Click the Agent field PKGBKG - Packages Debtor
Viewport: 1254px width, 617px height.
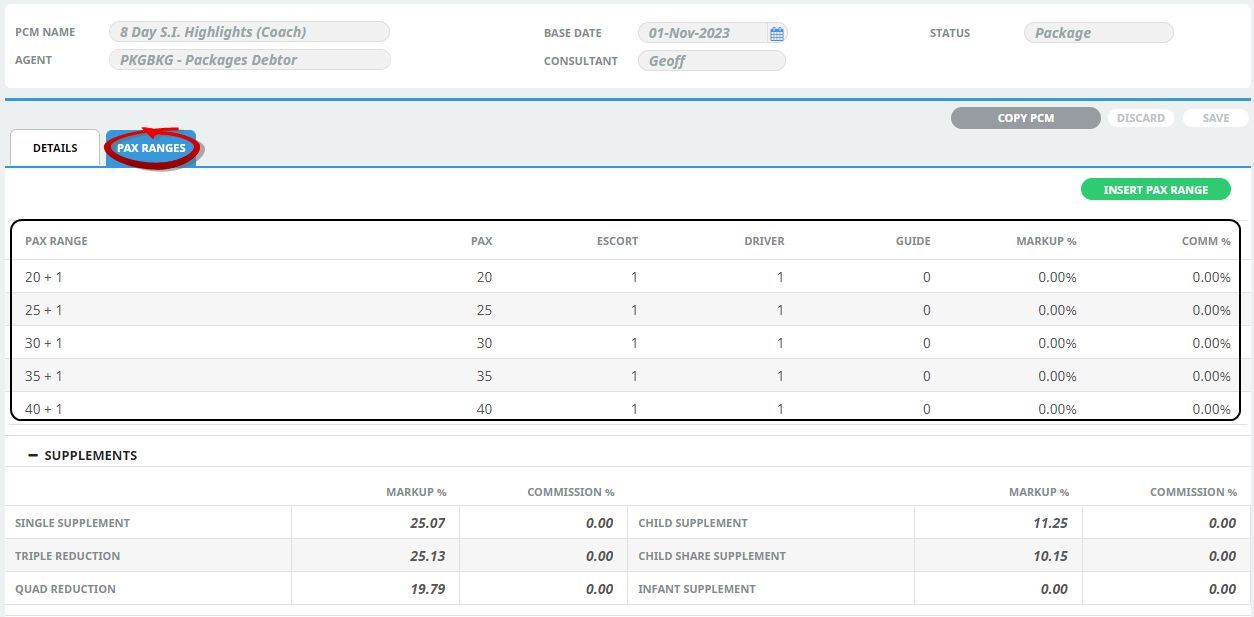point(249,60)
